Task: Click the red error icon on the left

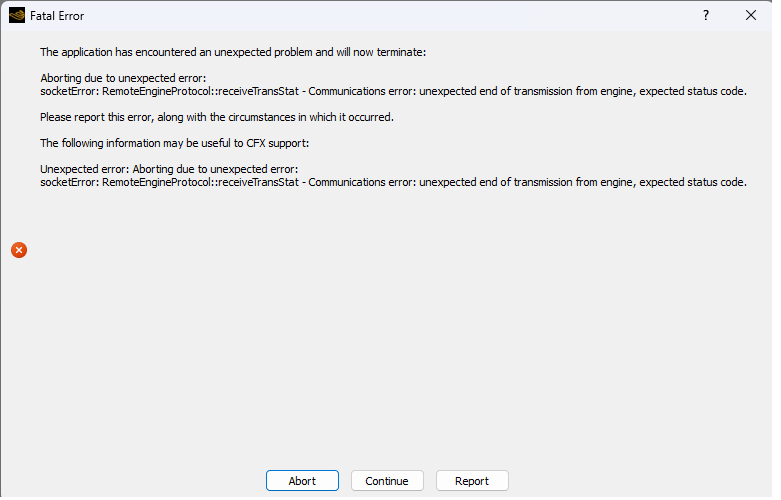Action: [x=19, y=250]
